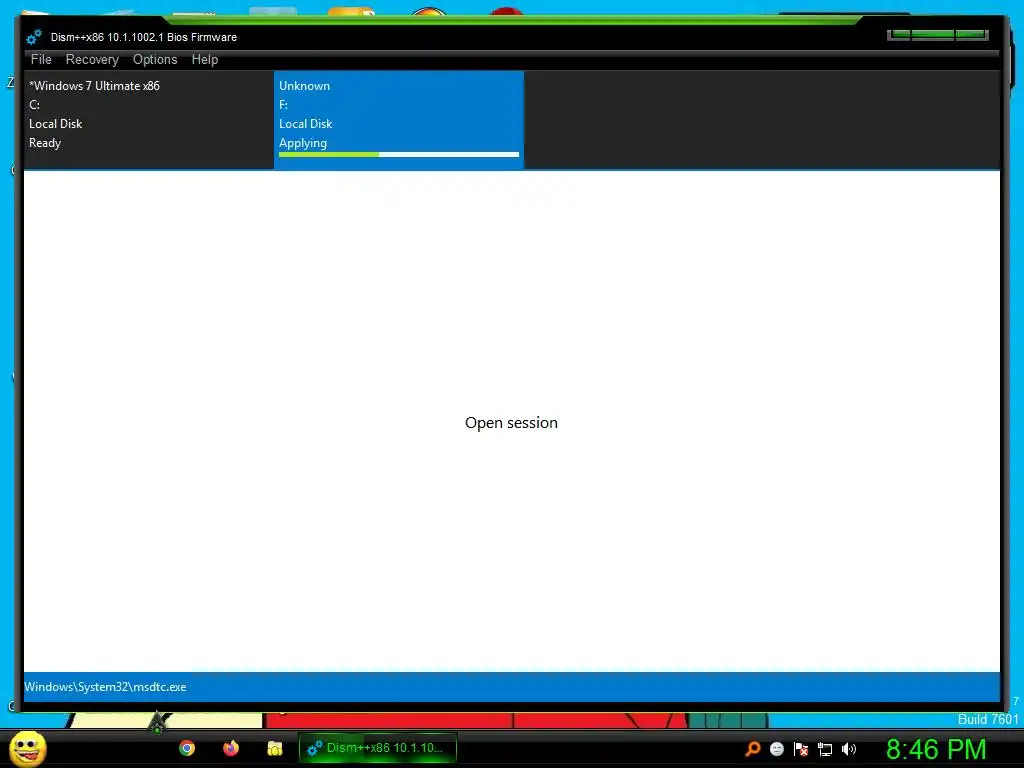Open the volume speaker icon
The height and width of the screenshot is (768, 1024).
tap(848, 749)
